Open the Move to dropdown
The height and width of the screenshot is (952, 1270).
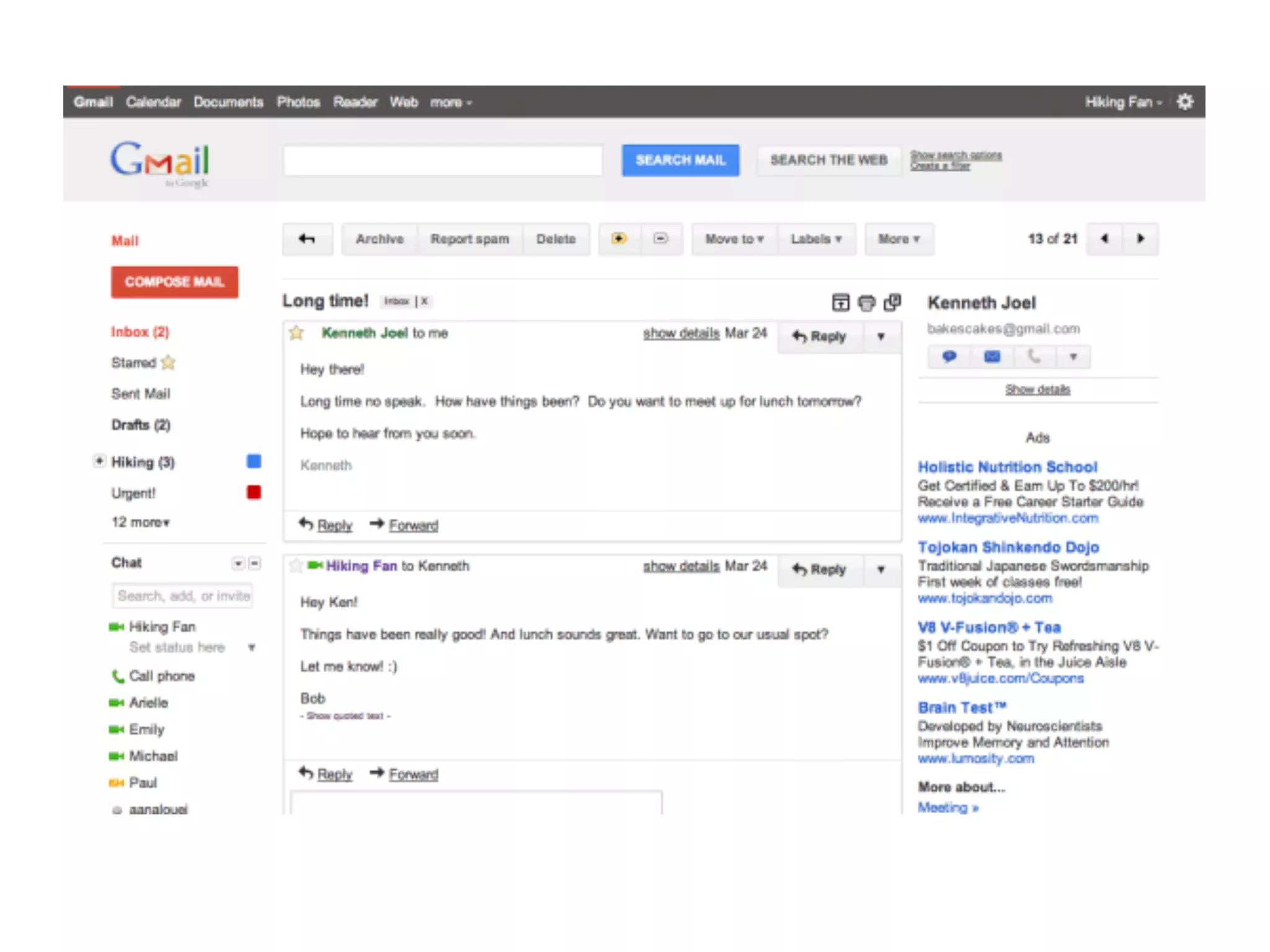734,239
